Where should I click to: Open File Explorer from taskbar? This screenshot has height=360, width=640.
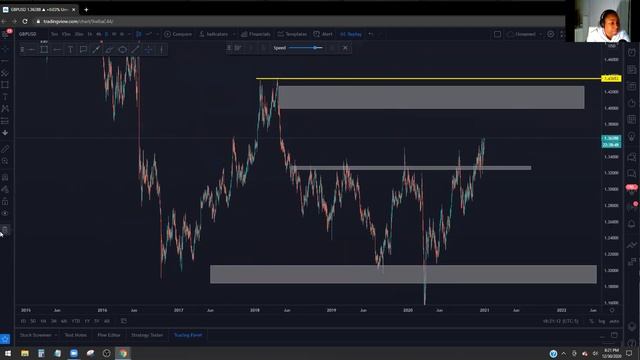pos(25,353)
